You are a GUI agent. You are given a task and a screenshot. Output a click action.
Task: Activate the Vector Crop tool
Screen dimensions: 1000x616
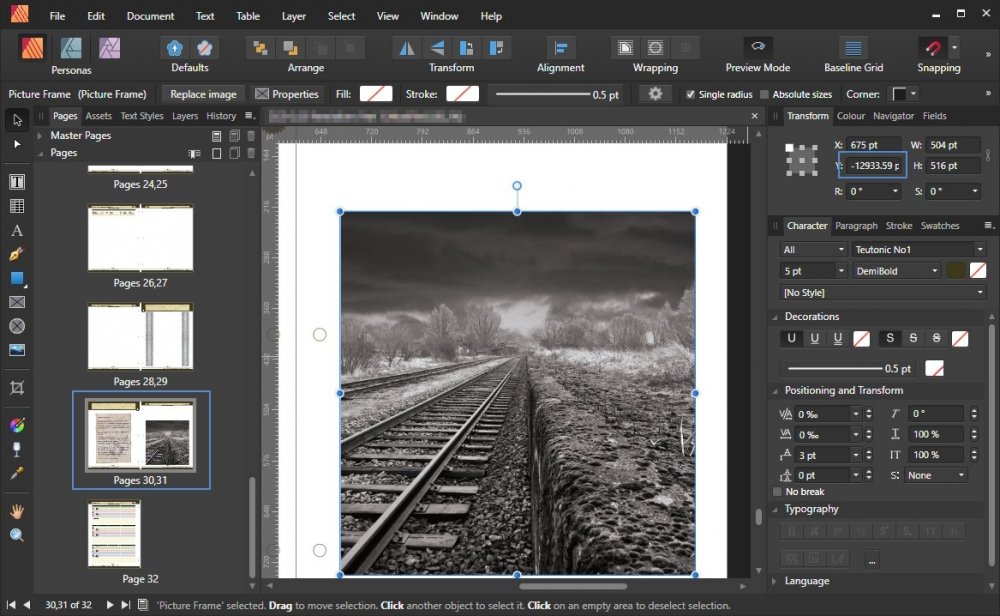point(16,387)
